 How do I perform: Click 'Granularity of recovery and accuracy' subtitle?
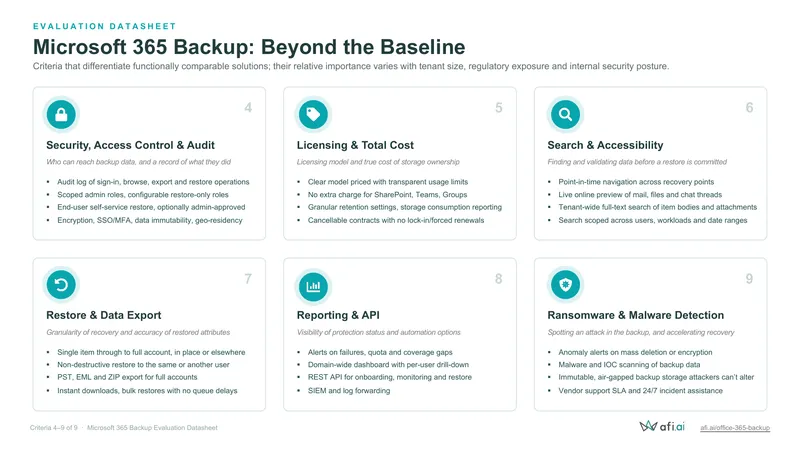click(x=138, y=332)
